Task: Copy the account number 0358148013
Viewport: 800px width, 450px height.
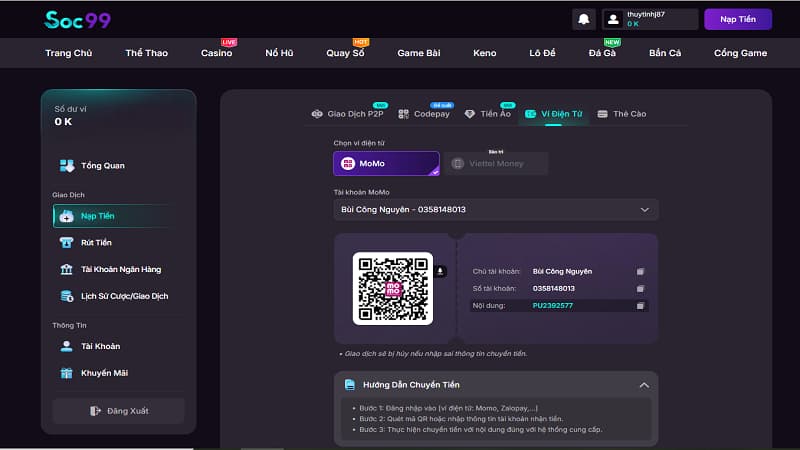Action: [x=640, y=288]
